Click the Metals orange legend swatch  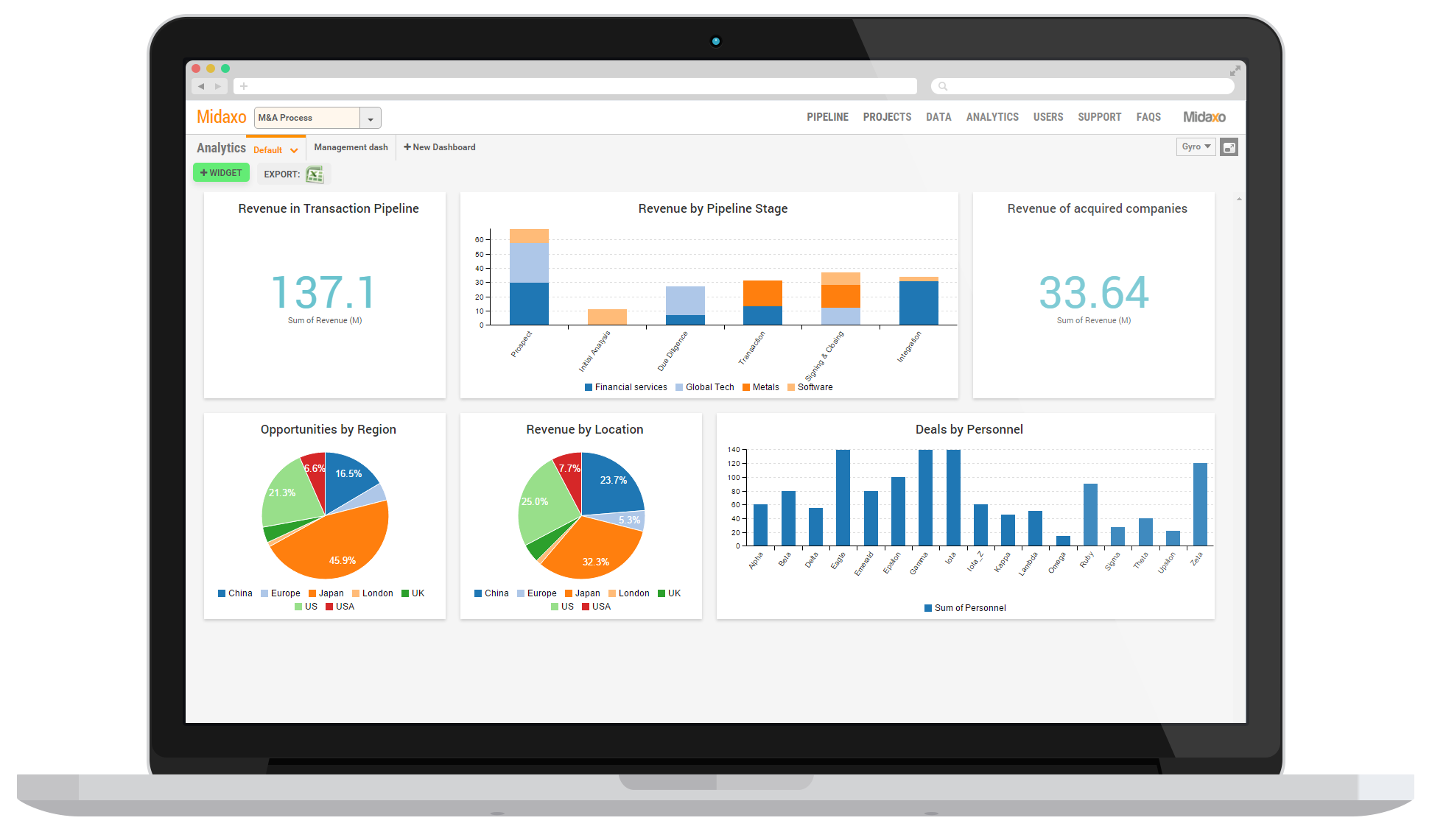[x=746, y=387]
